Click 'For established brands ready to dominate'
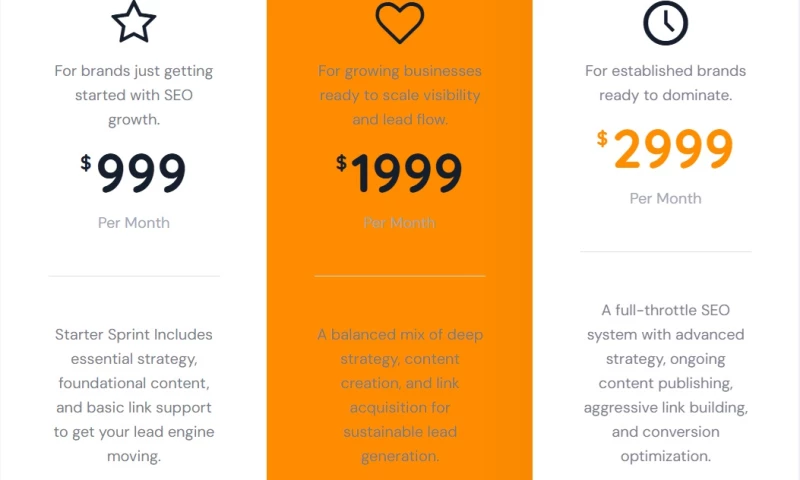 point(666,83)
